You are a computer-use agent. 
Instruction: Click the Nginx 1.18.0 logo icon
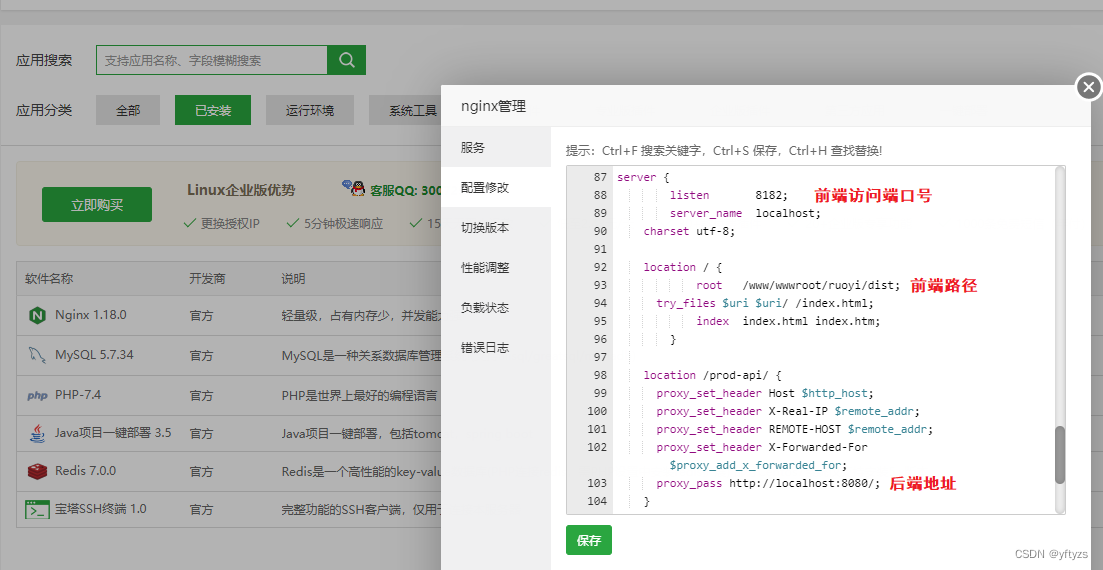tap(37, 315)
